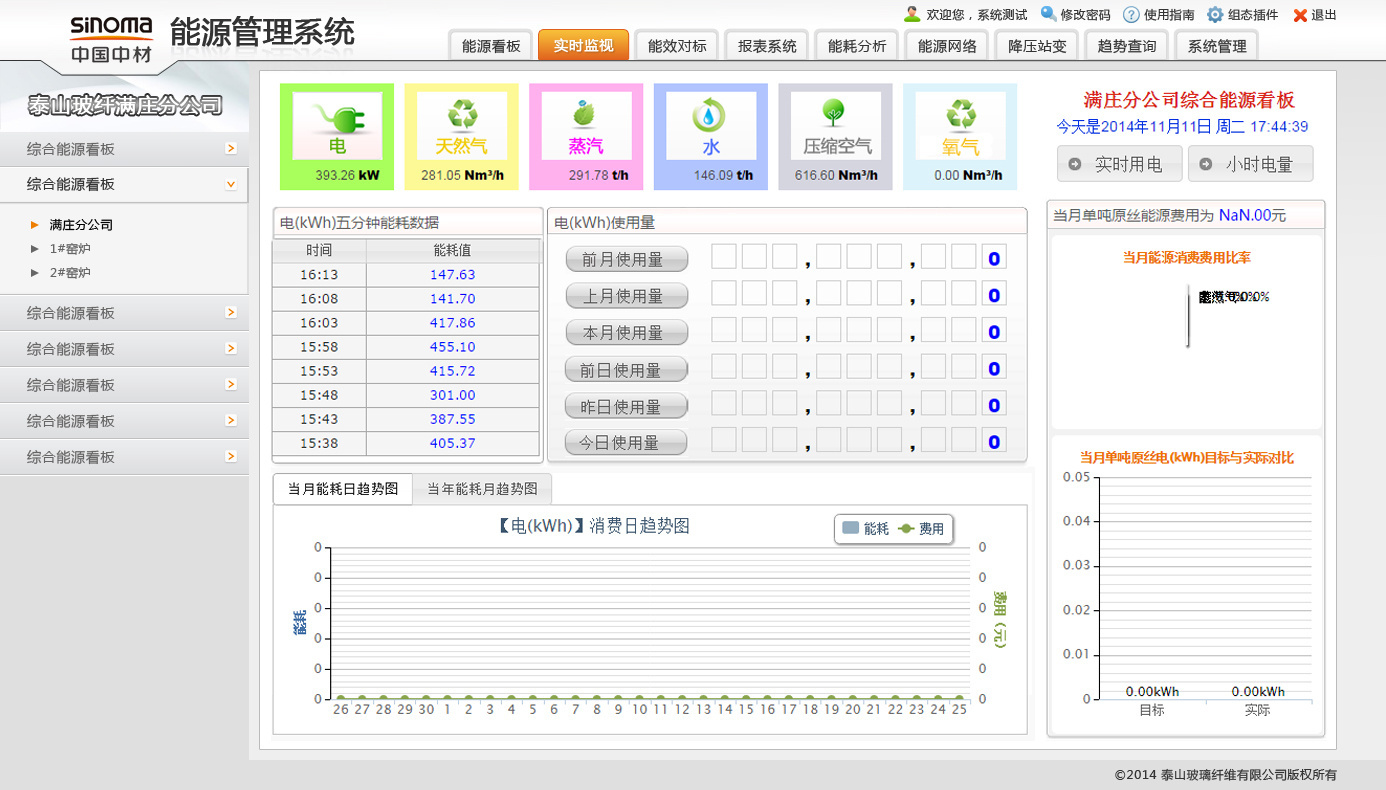Click the 实时用电 button
Image resolution: width=1386 pixels, height=790 pixels.
pos(1119,164)
